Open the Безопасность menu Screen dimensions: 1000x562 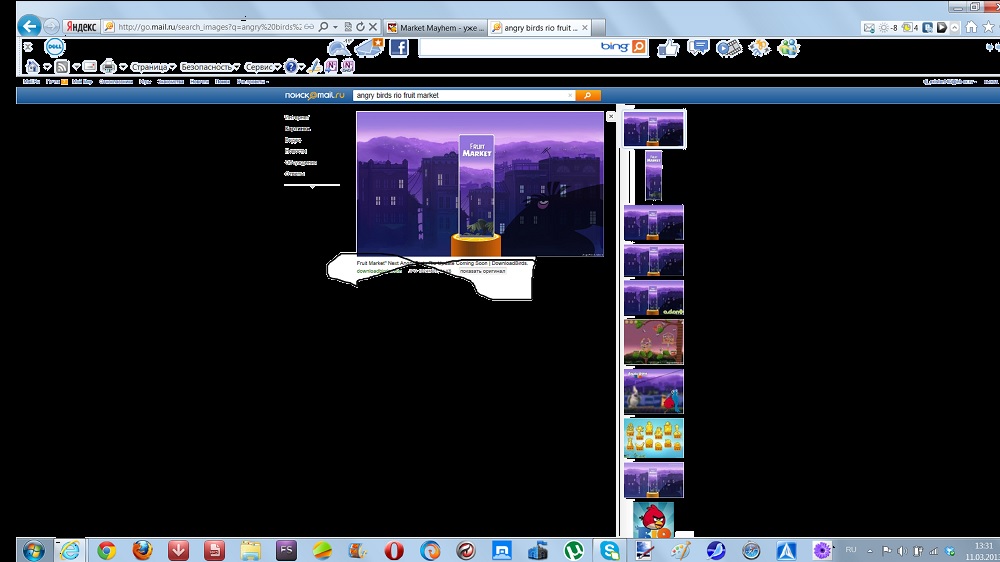click(210, 67)
